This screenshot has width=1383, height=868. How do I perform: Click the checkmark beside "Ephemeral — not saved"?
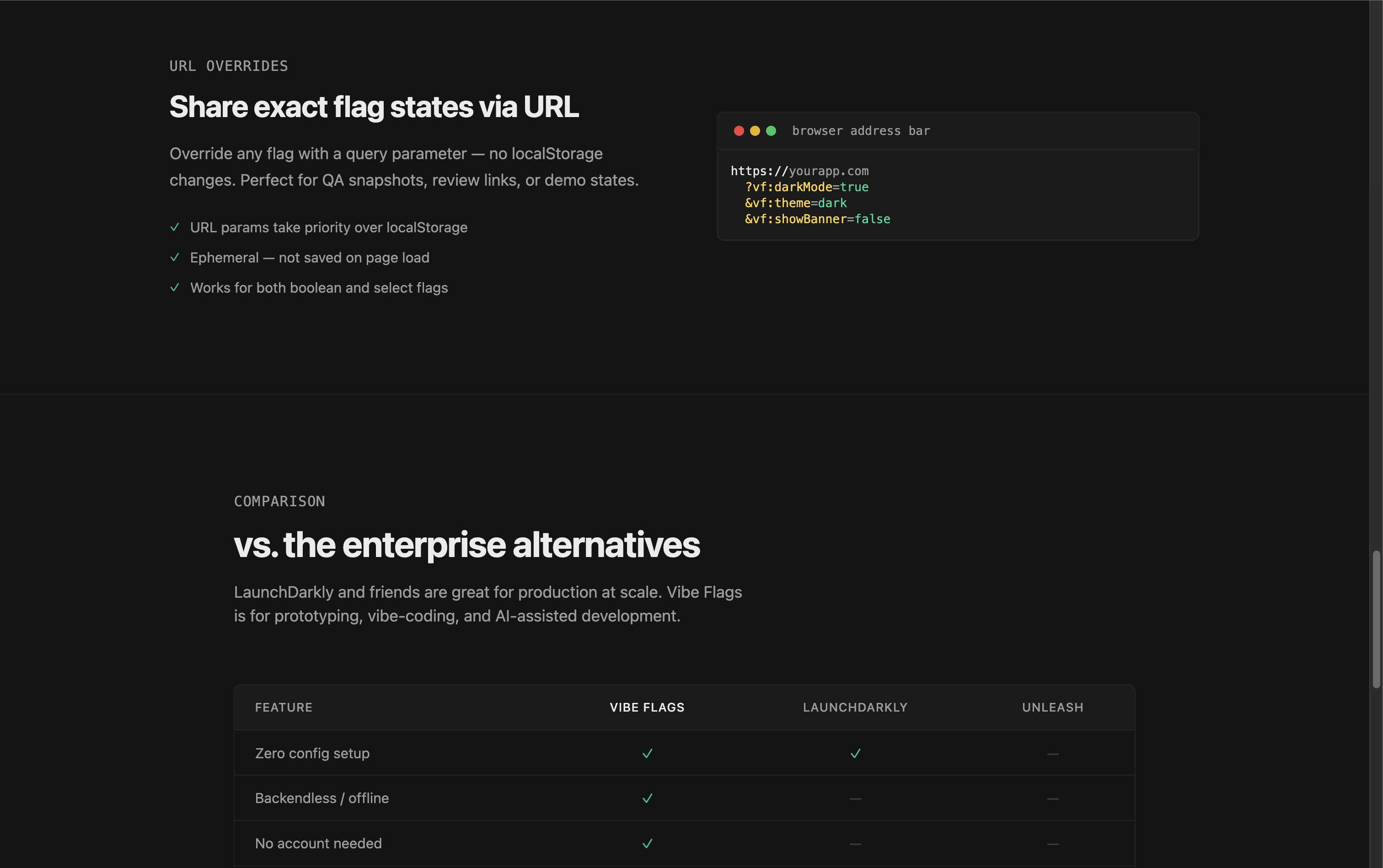coord(175,258)
